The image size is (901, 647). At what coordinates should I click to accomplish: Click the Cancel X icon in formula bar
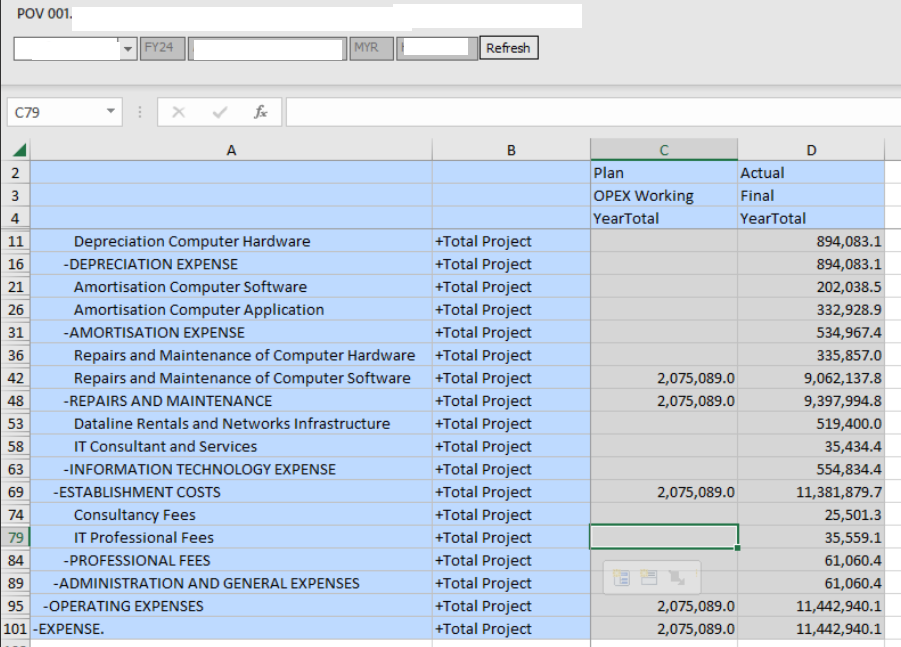[178, 113]
